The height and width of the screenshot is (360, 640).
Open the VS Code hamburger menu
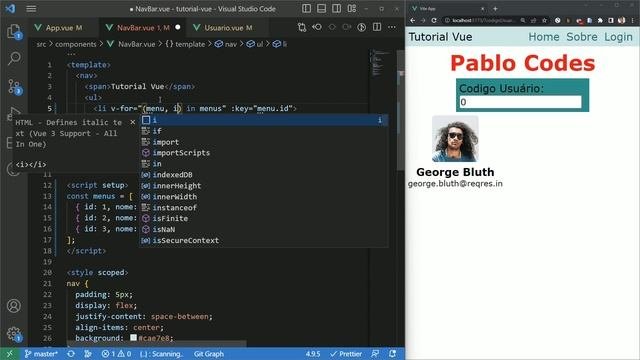[x=31, y=9]
